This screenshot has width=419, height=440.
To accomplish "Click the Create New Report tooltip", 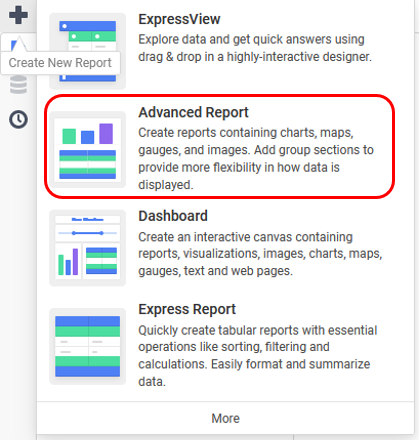I will (60, 63).
